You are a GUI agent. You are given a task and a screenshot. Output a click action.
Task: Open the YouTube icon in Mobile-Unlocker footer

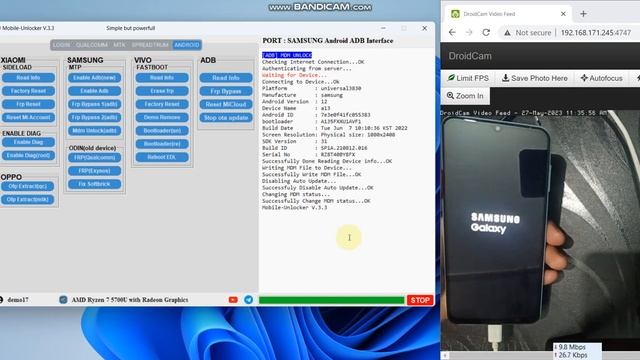pyautogui.click(x=233, y=300)
